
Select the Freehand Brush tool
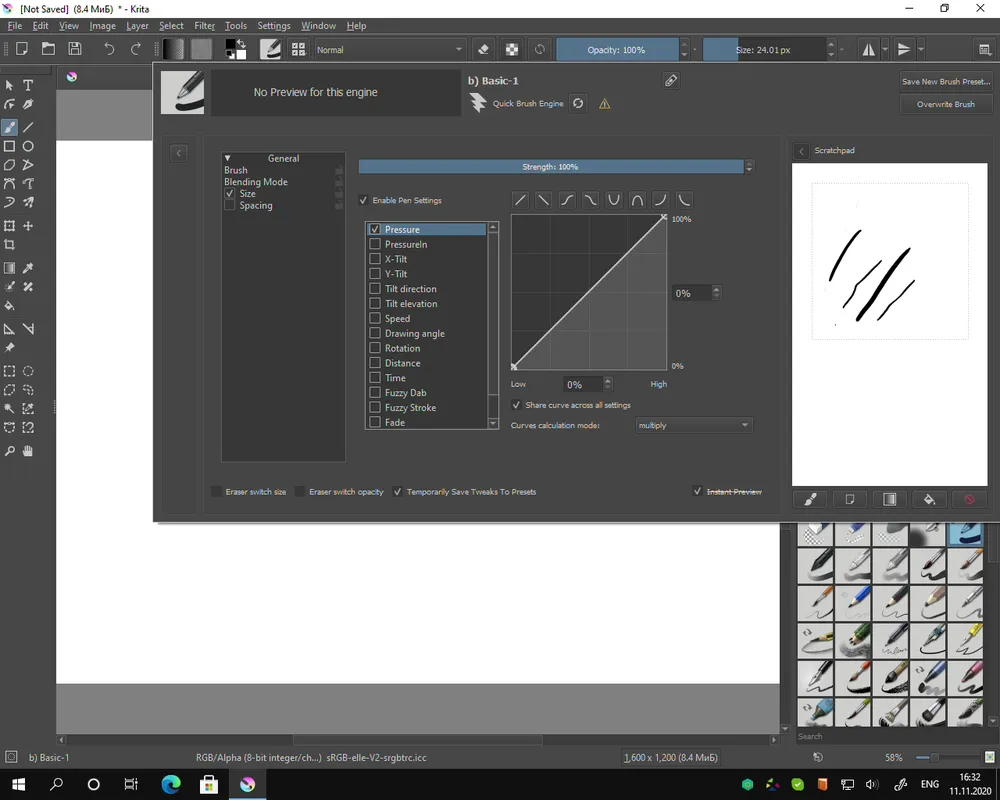[9, 127]
